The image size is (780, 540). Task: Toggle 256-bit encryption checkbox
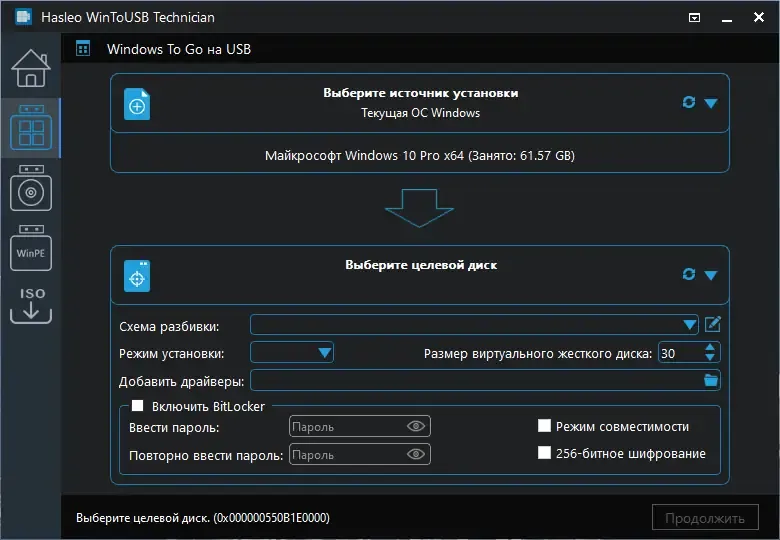click(x=544, y=453)
